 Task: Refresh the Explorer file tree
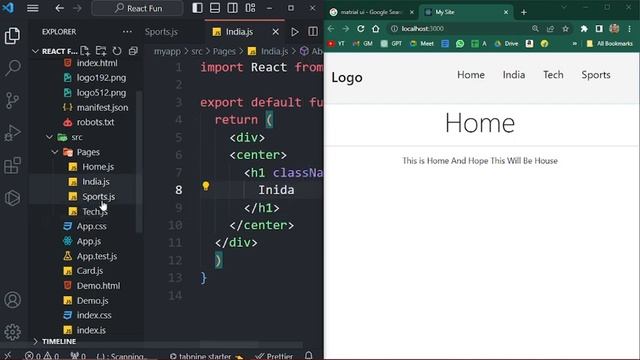coord(117,51)
